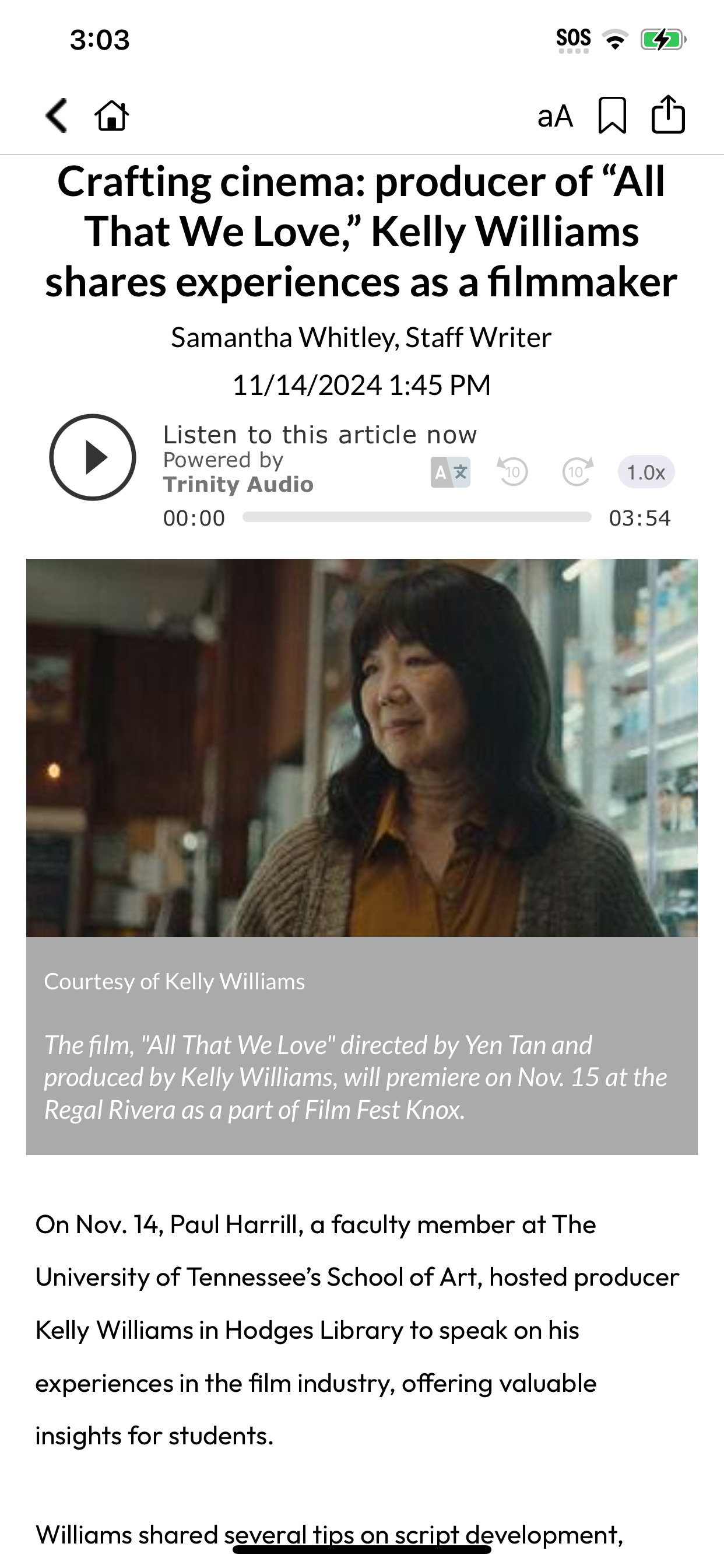
Task: Open audio translation language options
Action: tap(450, 473)
